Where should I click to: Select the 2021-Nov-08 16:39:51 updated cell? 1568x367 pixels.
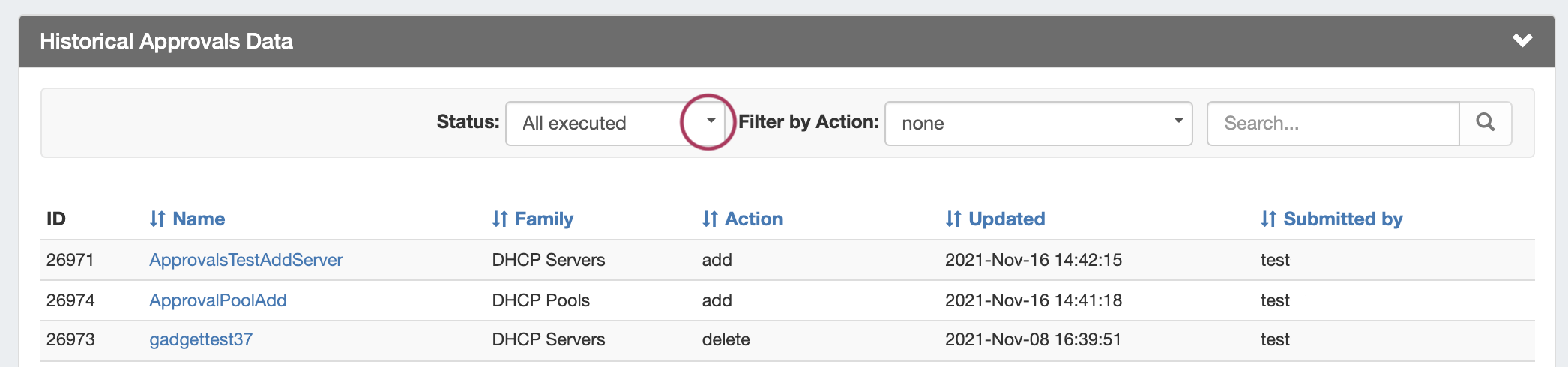[x=1033, y=339]
